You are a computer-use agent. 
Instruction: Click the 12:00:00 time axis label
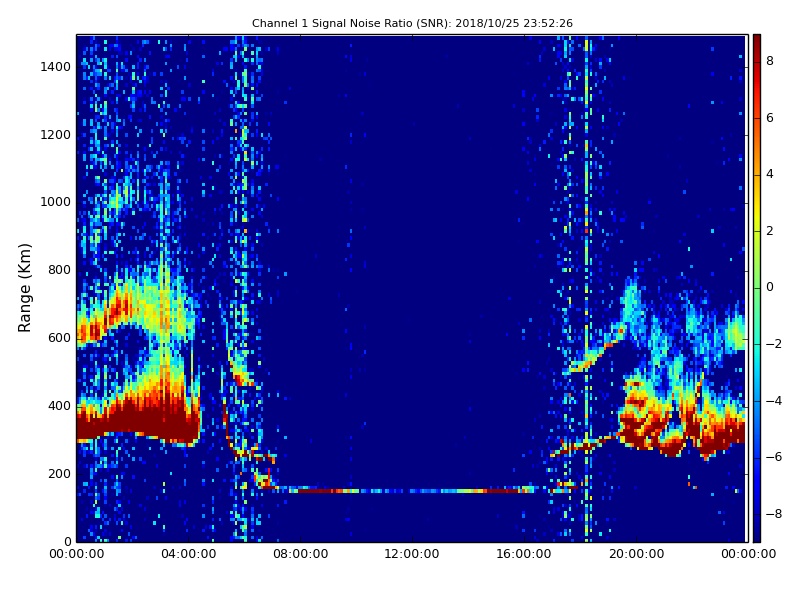412,554
